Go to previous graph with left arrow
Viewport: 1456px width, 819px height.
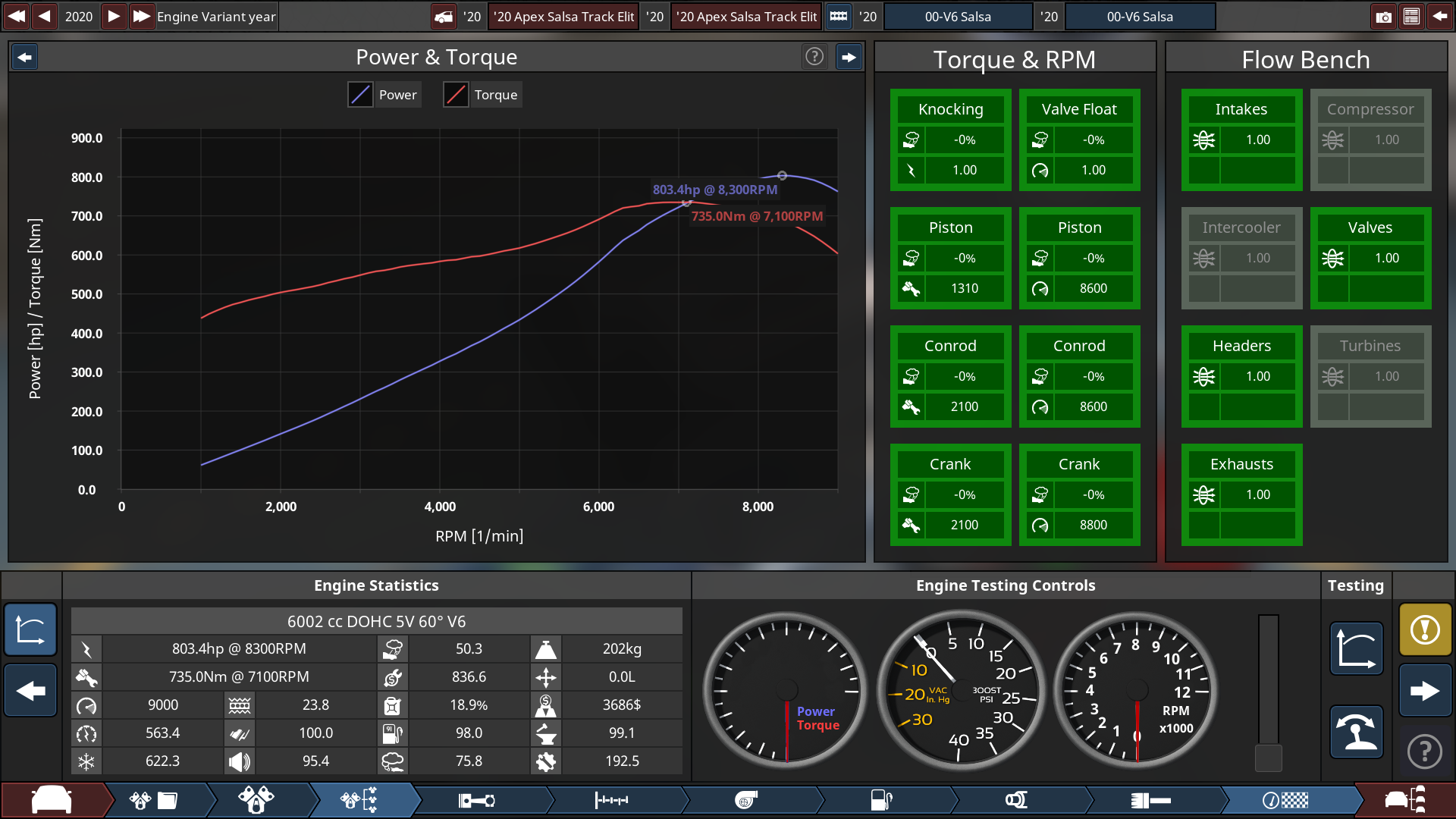coord(25,57)
